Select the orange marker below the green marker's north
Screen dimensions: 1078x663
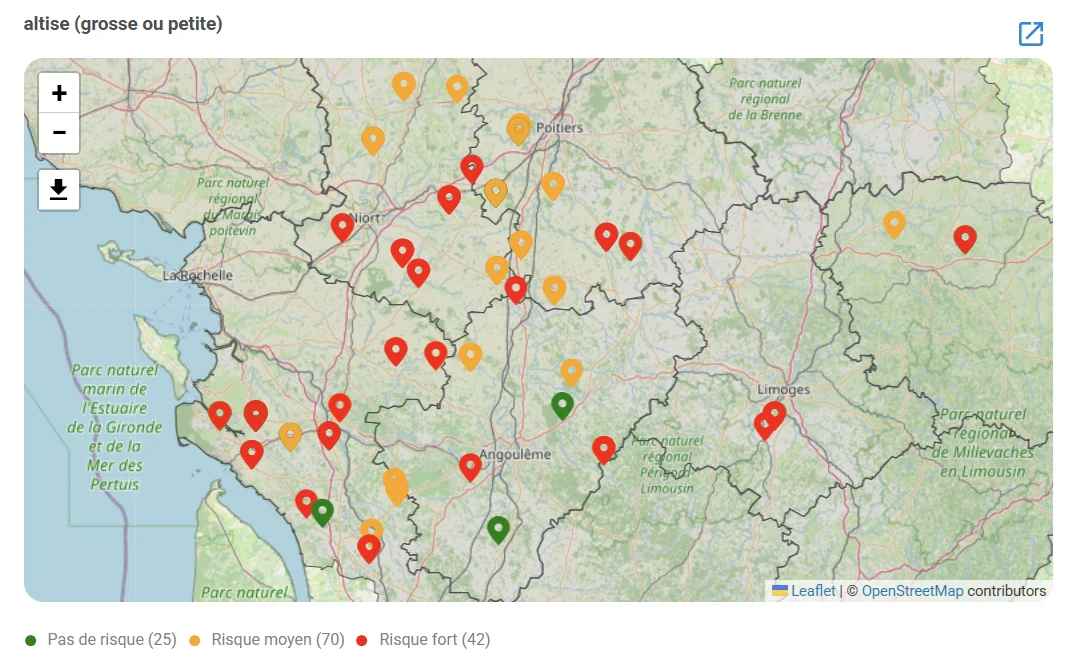[x=571, y=373]
